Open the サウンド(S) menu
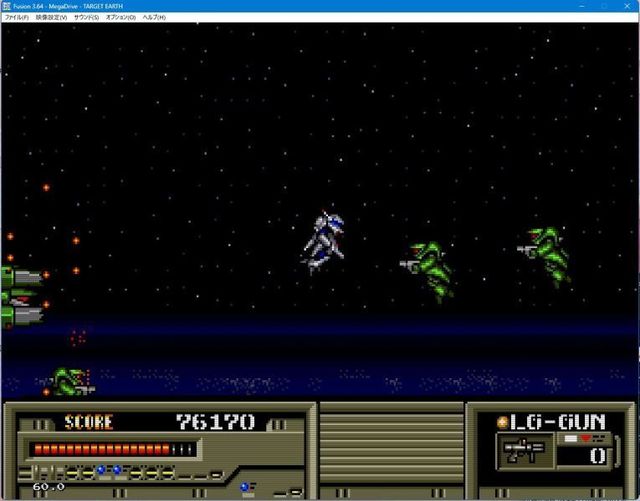The width and height of the screenshot is (640, 501). pos(86,17)
